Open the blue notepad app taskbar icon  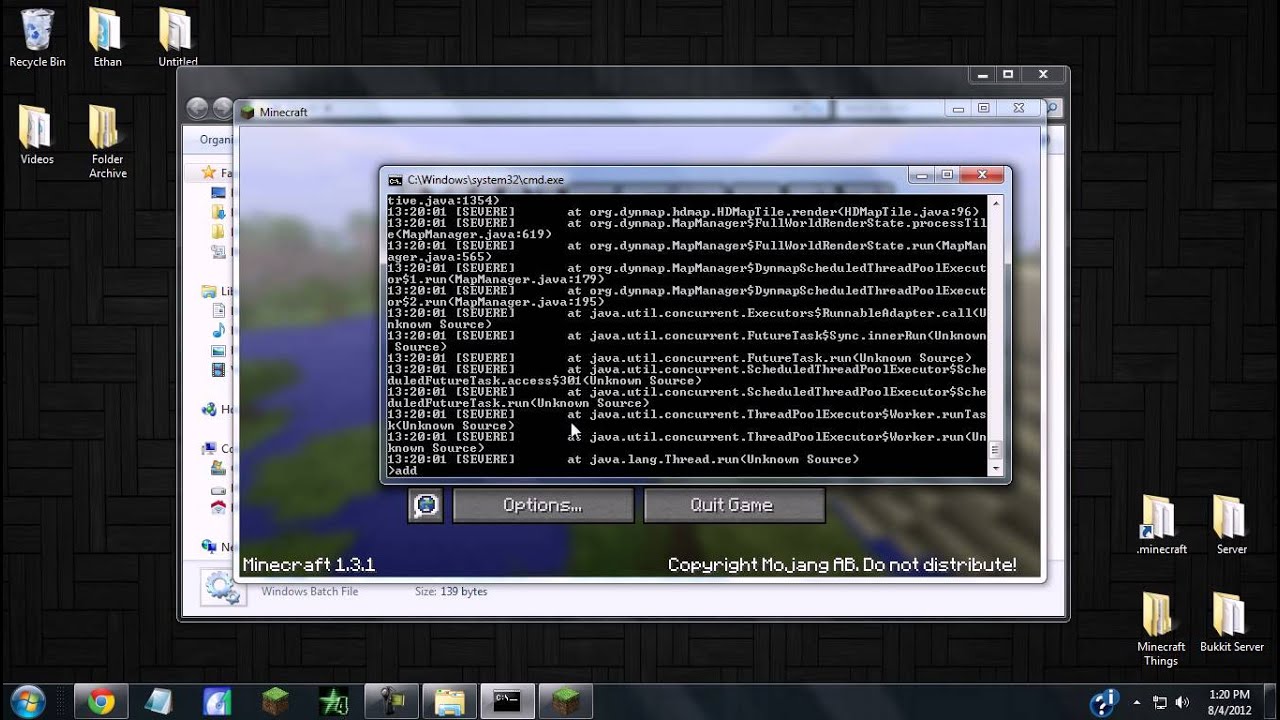pos(158,701)
